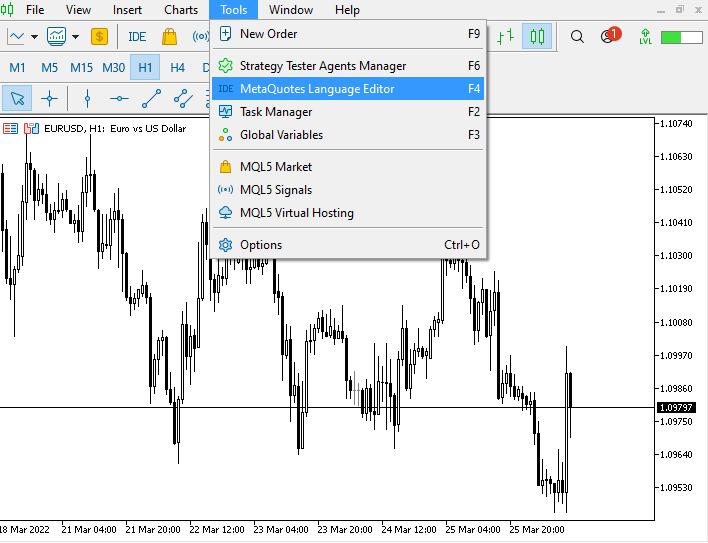Select the crosshair tool
The width and height of the screenshot is (708, 543).
tap(49, 98)
